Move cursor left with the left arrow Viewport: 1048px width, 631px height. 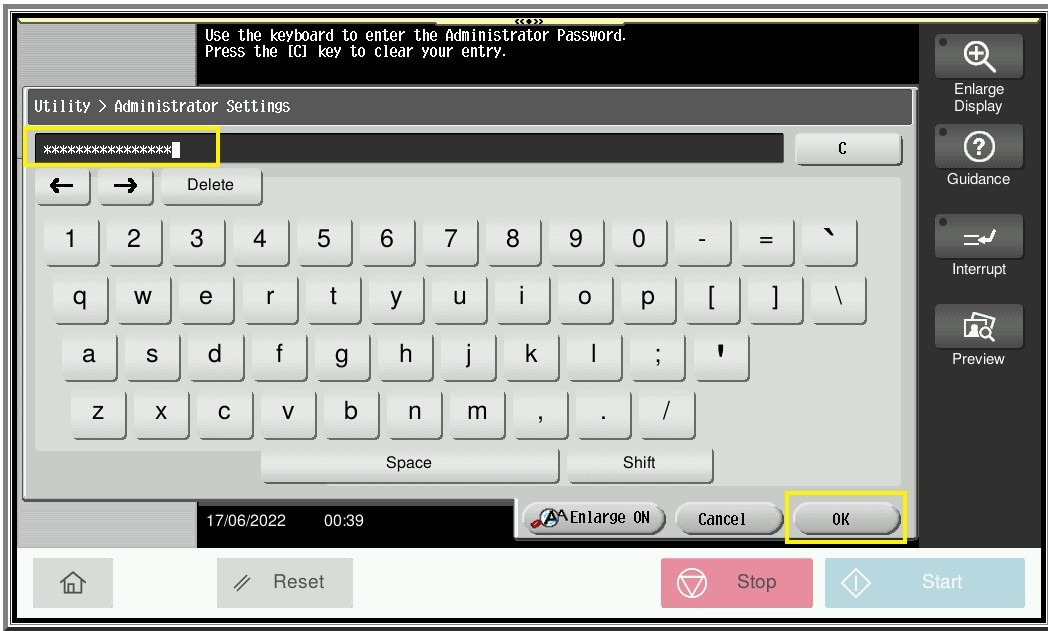(x=62, y=186)
